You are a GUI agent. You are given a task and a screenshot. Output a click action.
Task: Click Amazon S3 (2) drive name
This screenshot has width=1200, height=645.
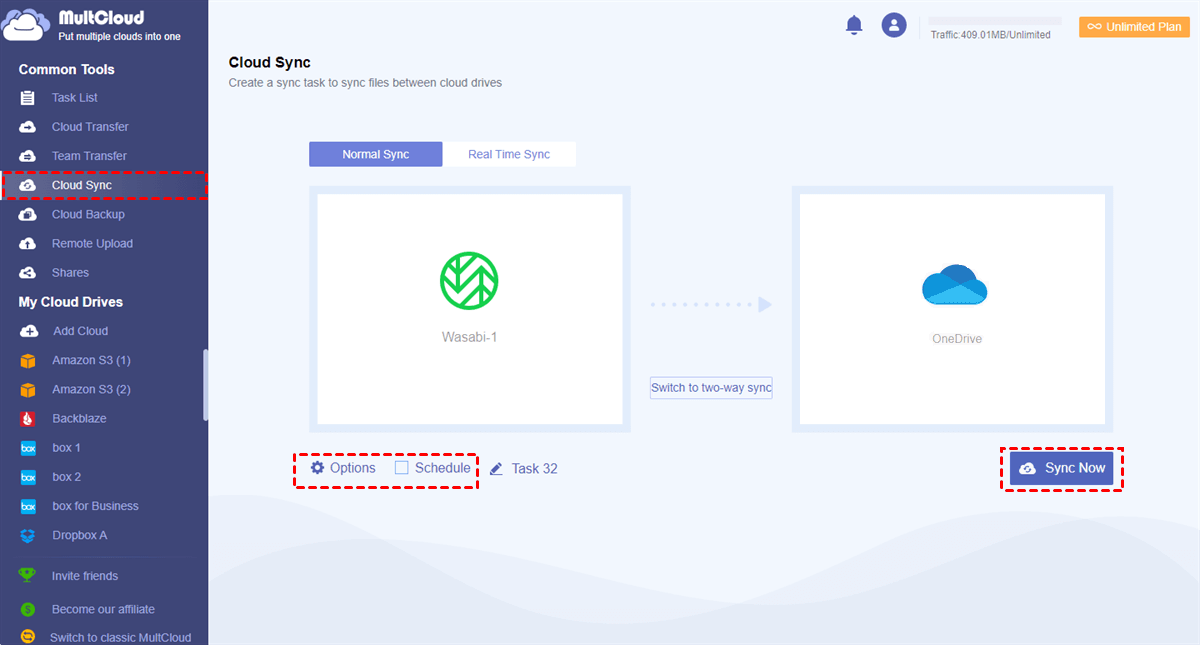coord(91,389)
